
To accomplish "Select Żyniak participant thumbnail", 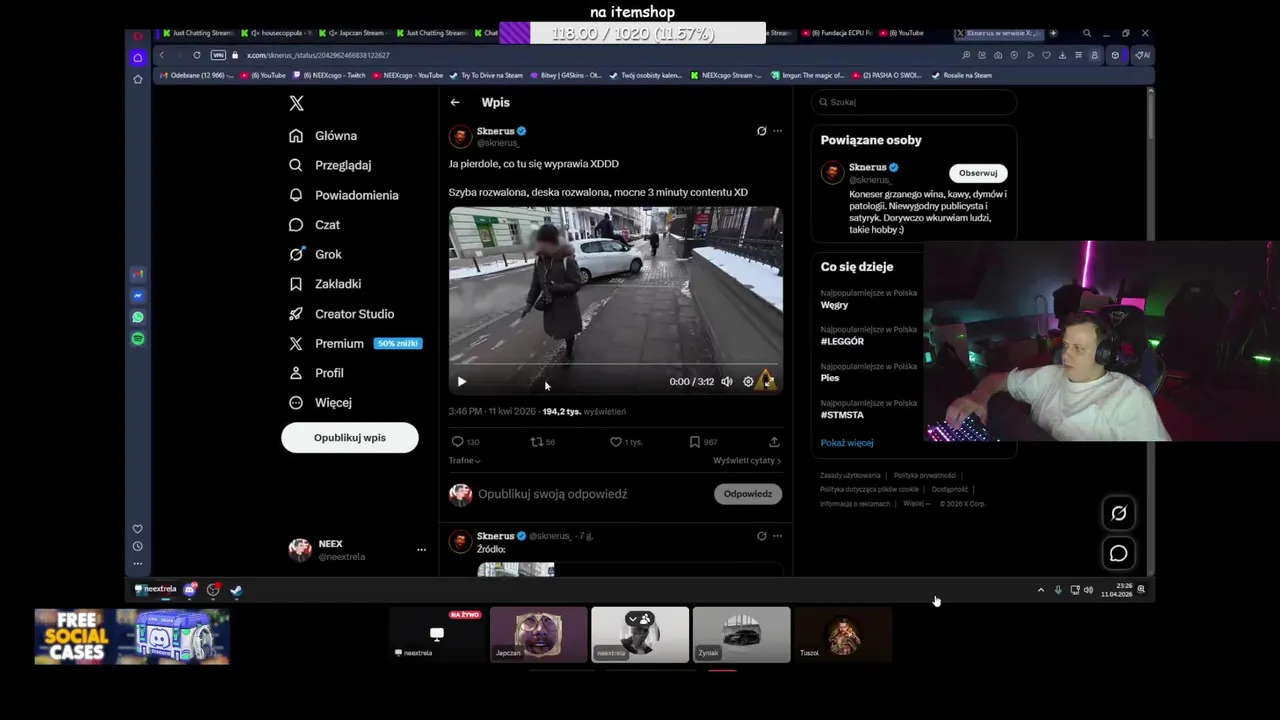I will click(741, 634).
